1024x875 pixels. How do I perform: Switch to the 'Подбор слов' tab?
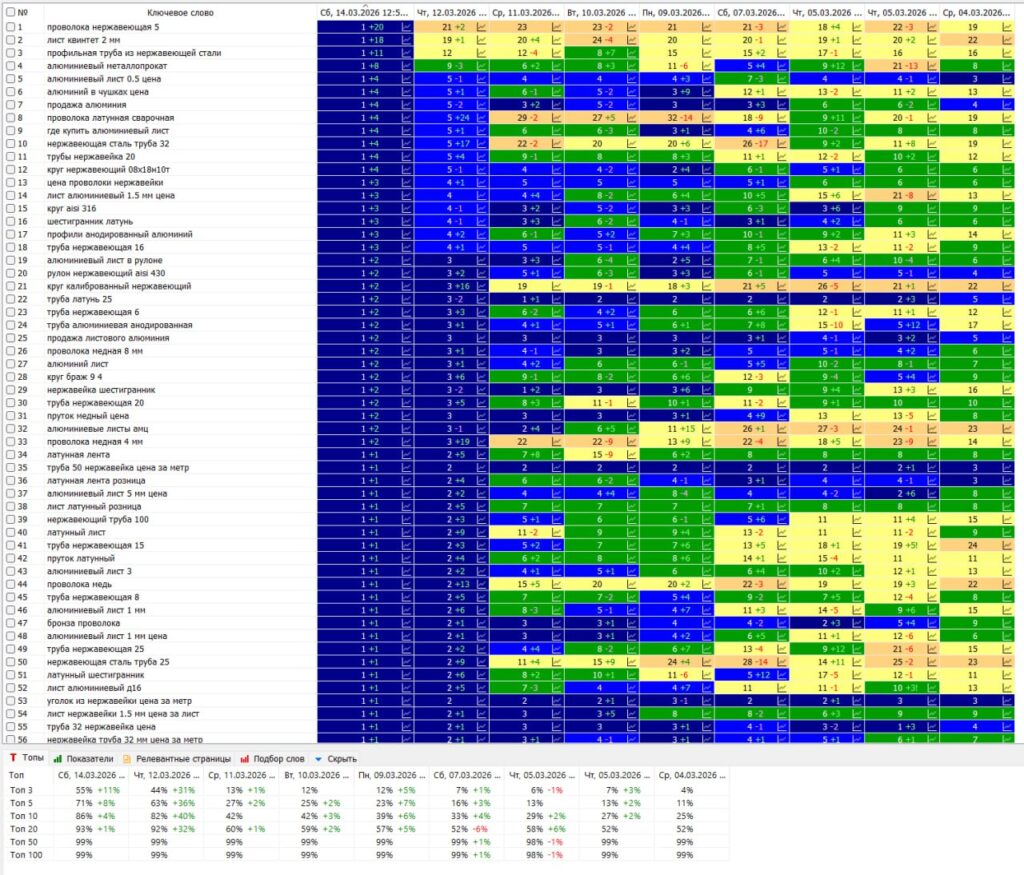272,759
